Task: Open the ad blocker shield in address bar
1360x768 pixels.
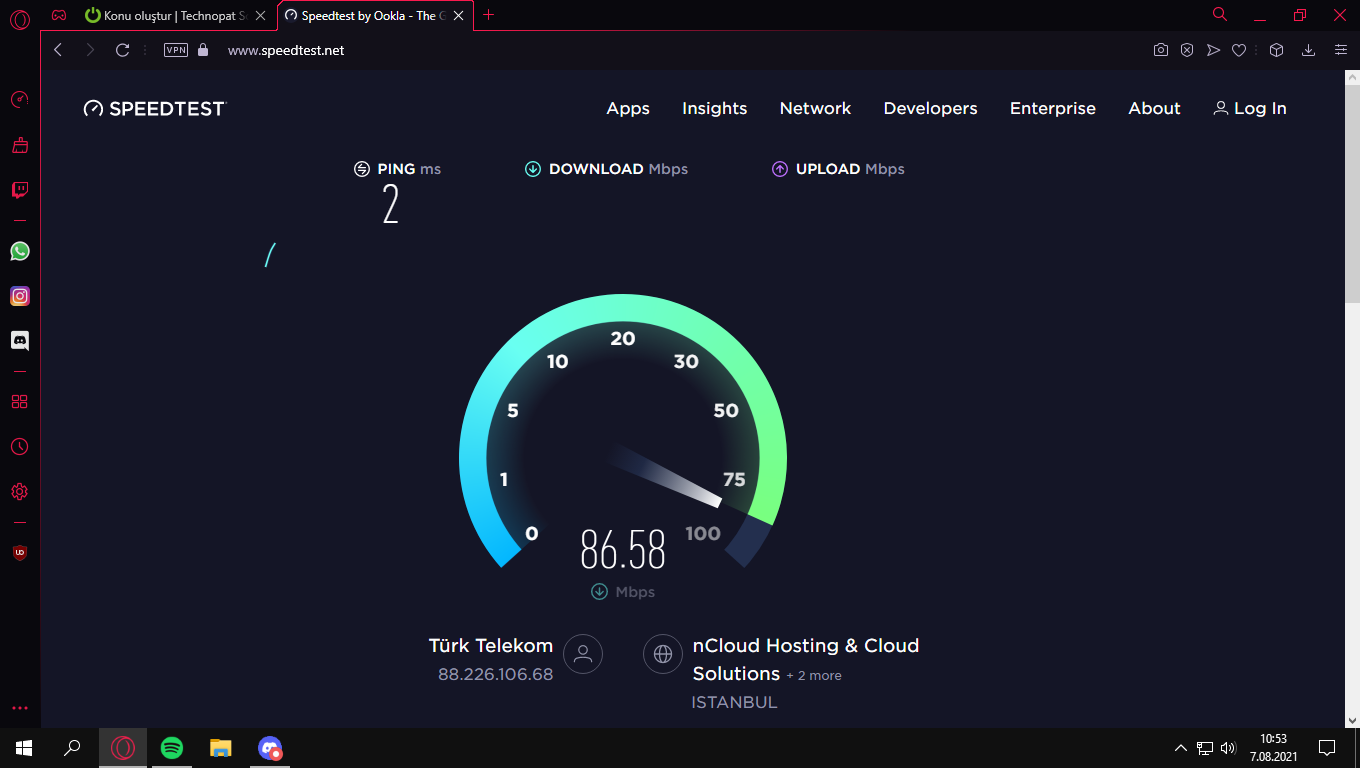Action: [x=1187, y=50]
